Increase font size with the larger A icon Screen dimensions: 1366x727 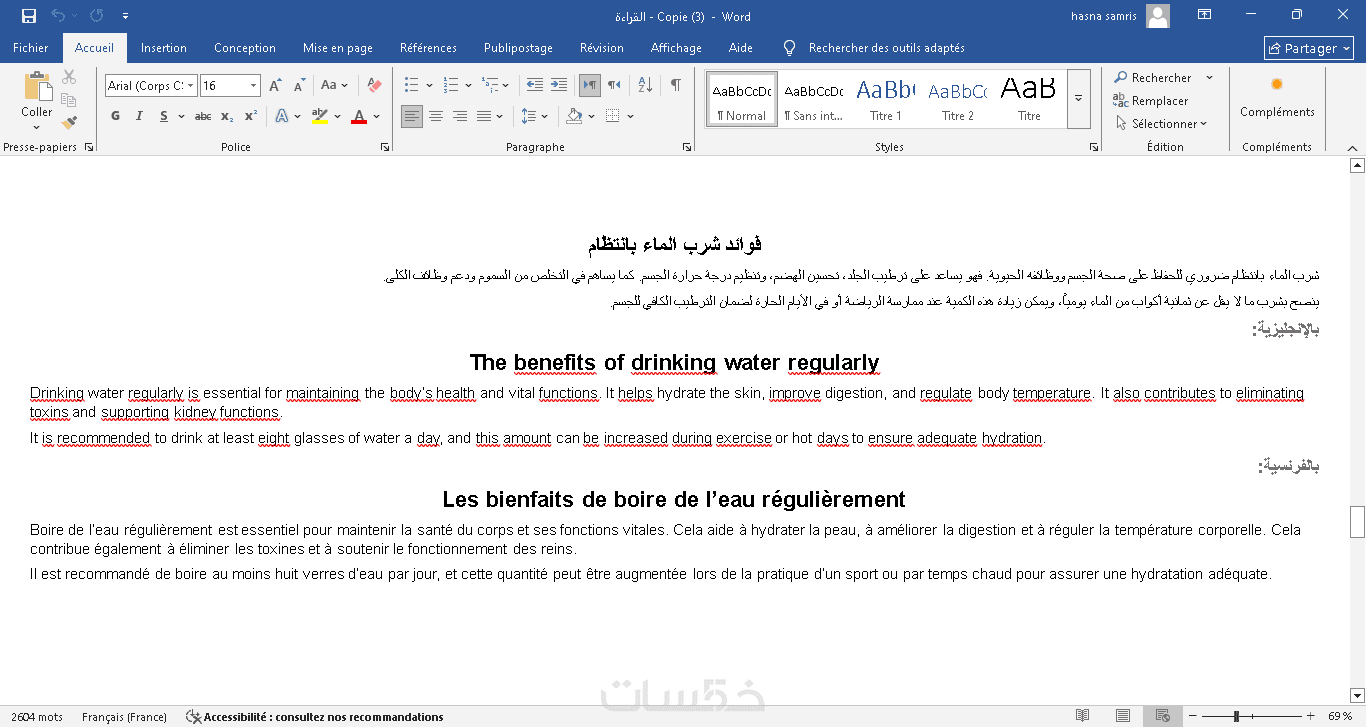[x=275, y=86]
